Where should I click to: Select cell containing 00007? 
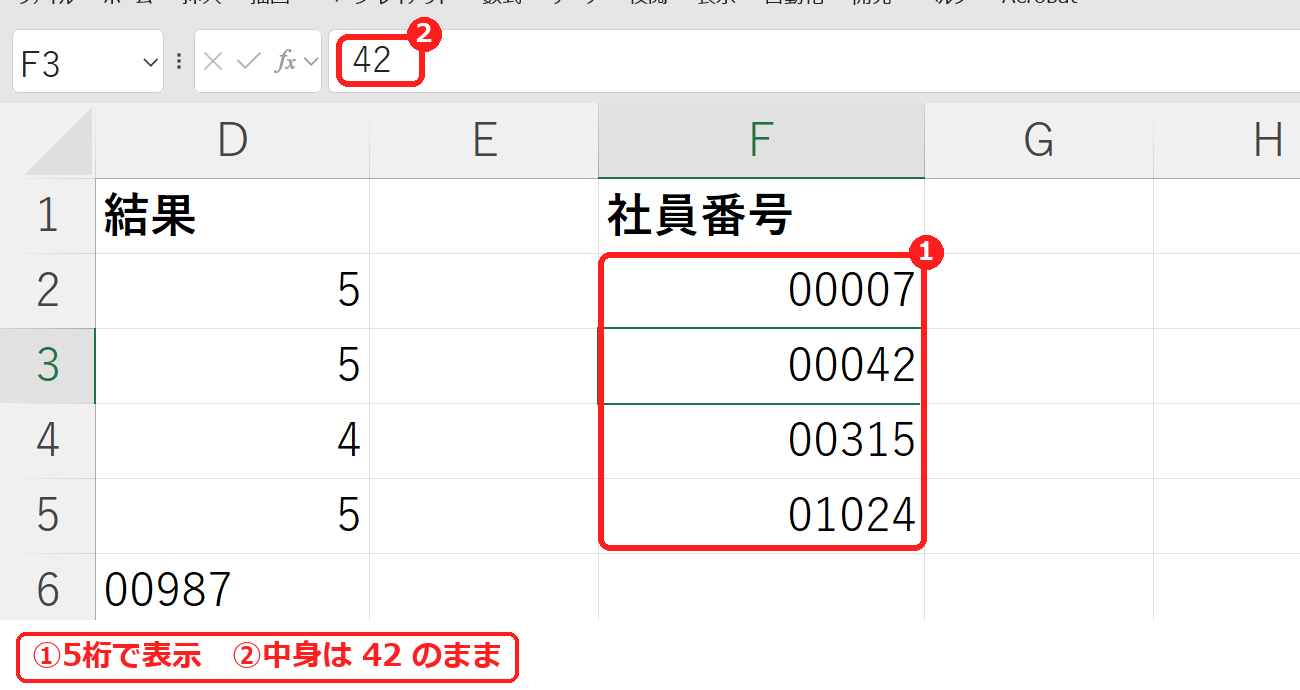pyautogui.click(x=761, y=291)
